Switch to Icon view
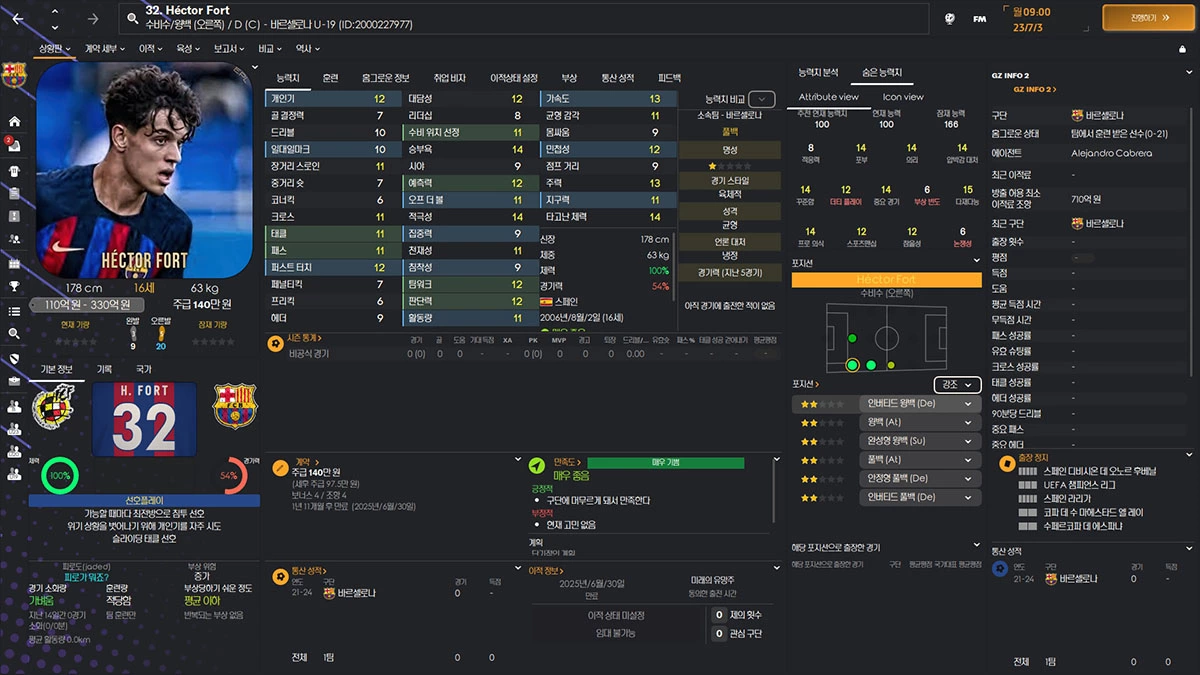 [902, 97]
